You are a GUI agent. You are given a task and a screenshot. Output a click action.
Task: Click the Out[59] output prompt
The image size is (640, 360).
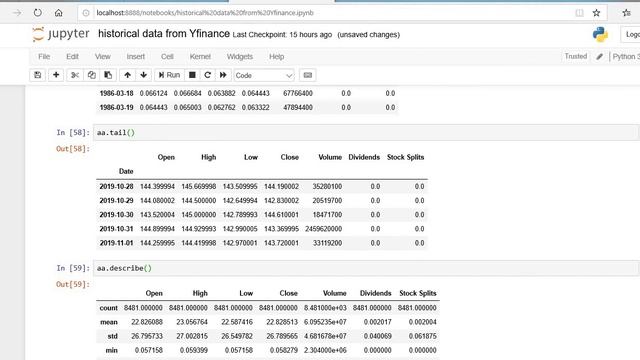(x=73, y=284)
